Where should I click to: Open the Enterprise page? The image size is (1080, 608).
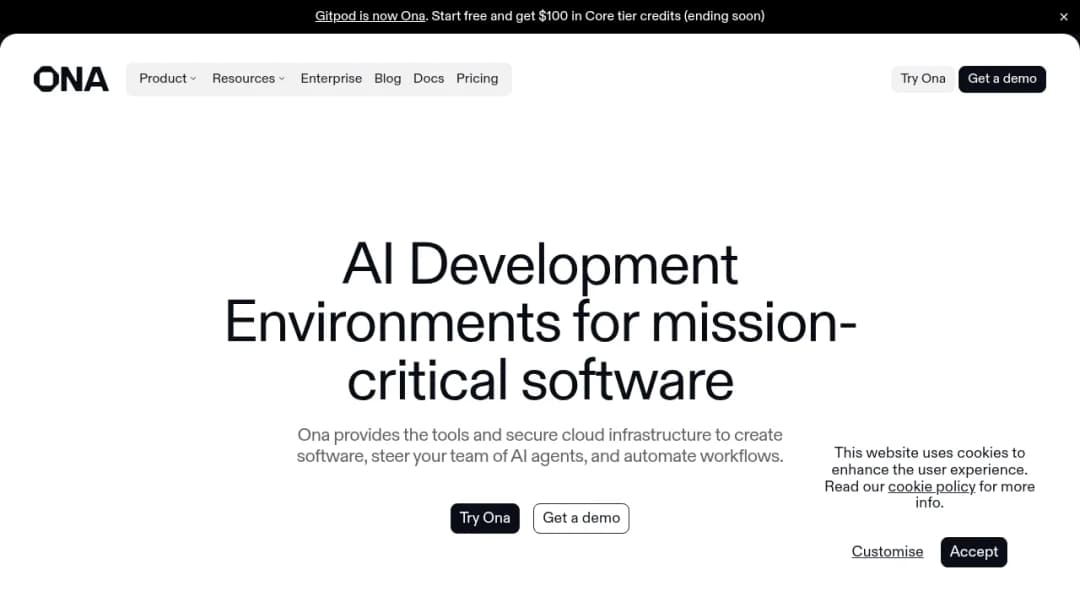(x=331, y=78)
